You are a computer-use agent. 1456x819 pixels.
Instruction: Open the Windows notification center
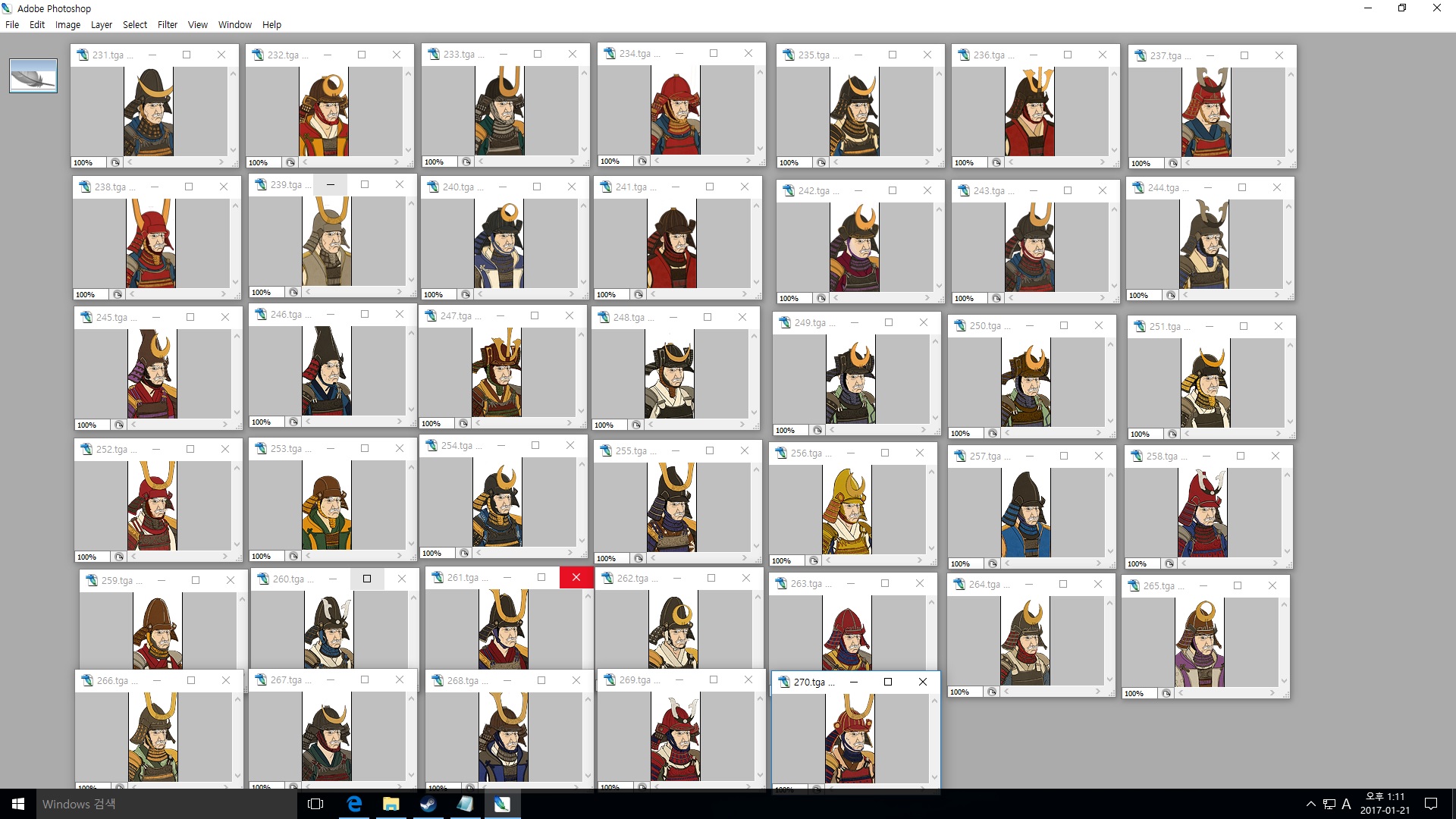pyautogui.click(x=1431, y=804)
